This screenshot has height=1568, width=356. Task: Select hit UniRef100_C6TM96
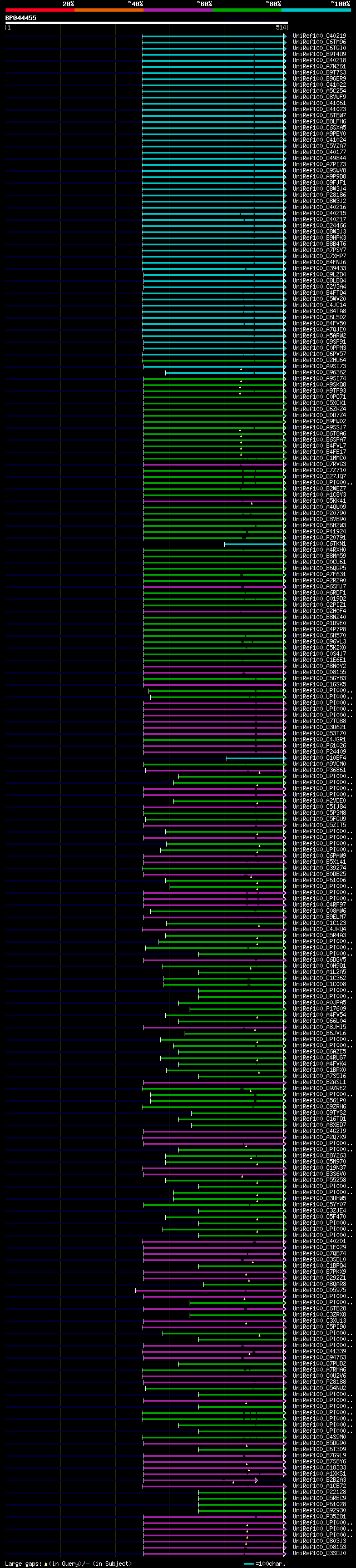point(319,42)
